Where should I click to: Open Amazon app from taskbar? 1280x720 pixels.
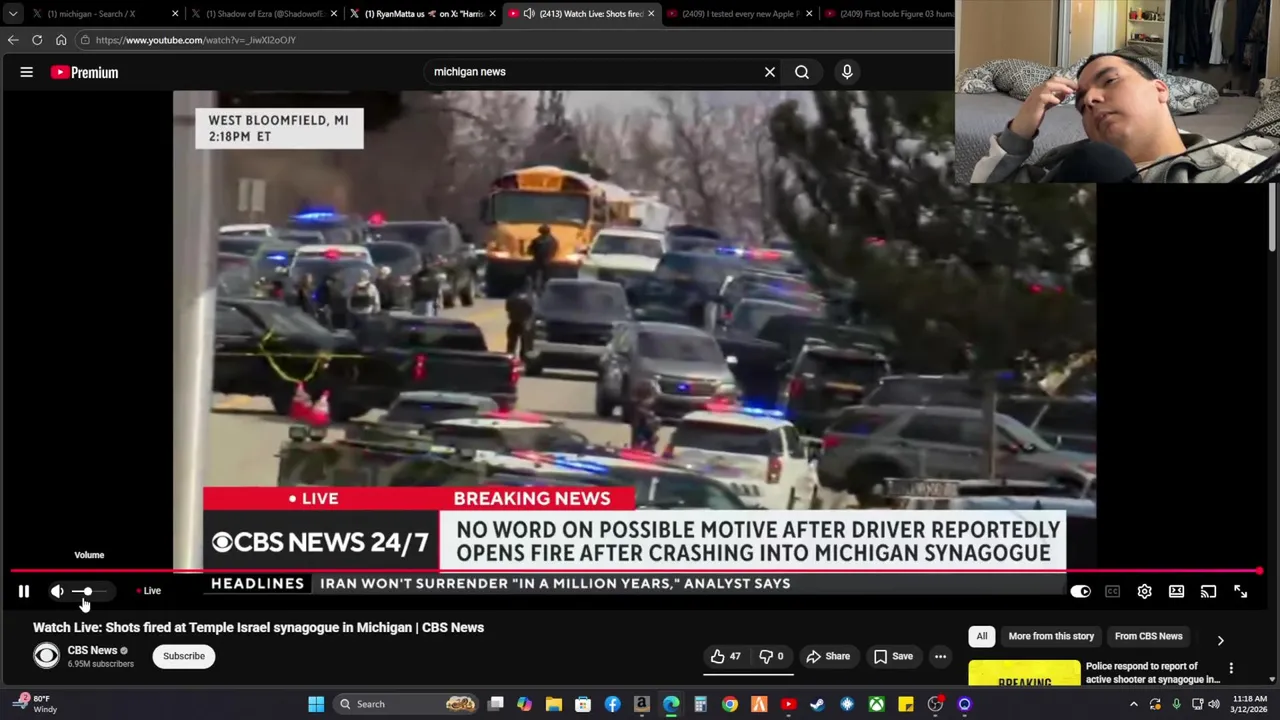pos(642,704)
